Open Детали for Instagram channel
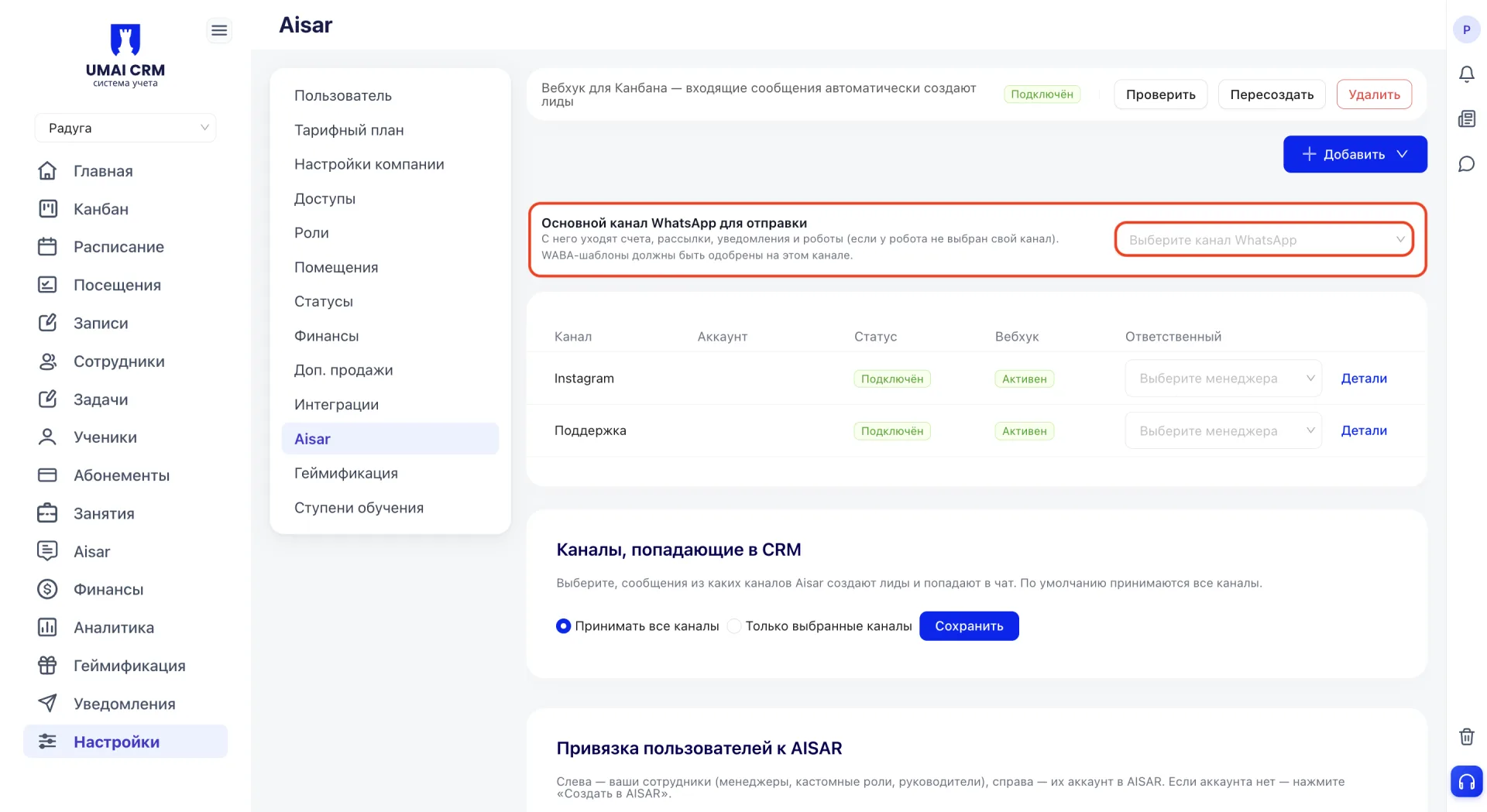The width and height of the screenshot is (1487, 812). coord(1364,378)
